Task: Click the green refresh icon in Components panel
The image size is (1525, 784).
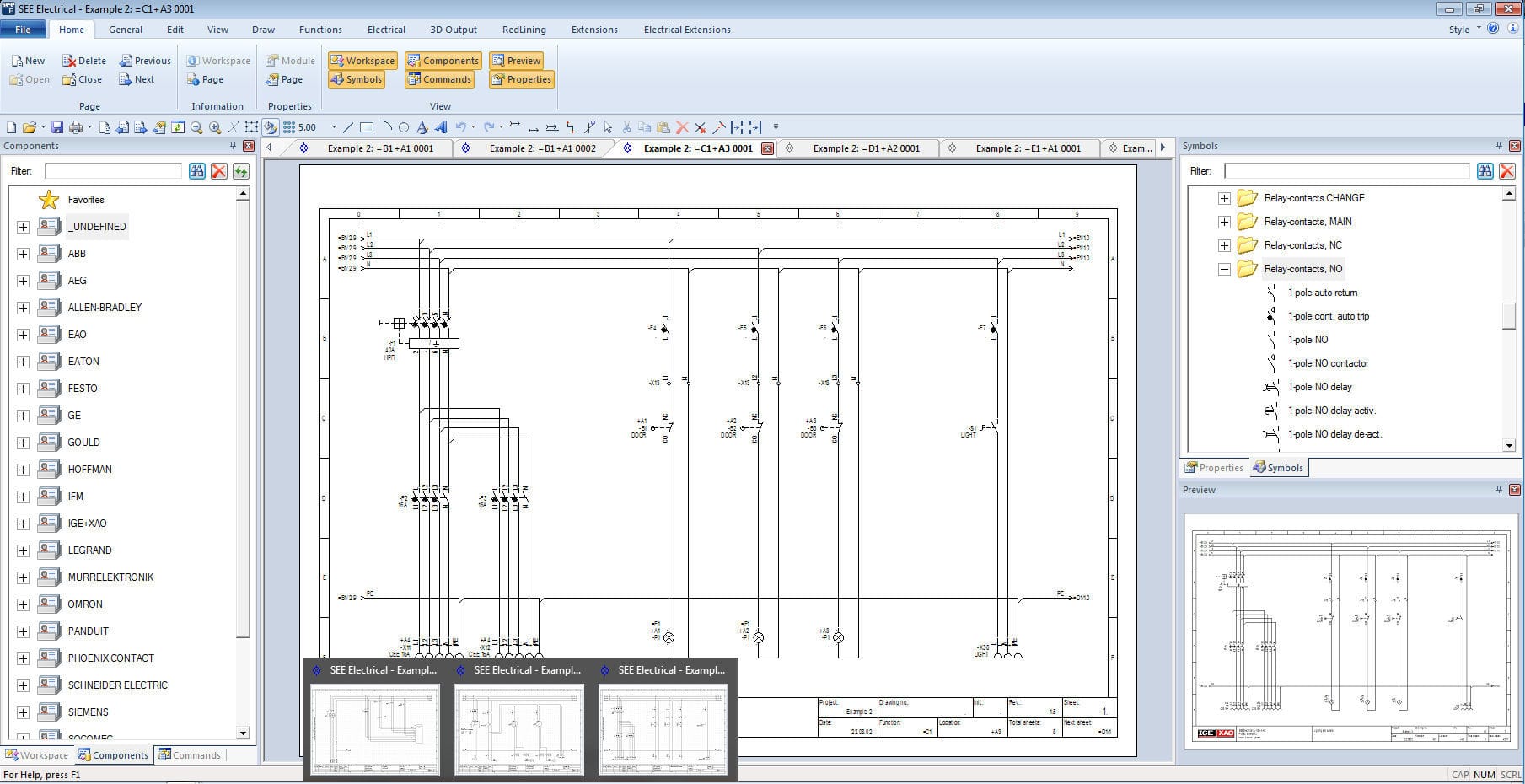Action: [241, 171]
